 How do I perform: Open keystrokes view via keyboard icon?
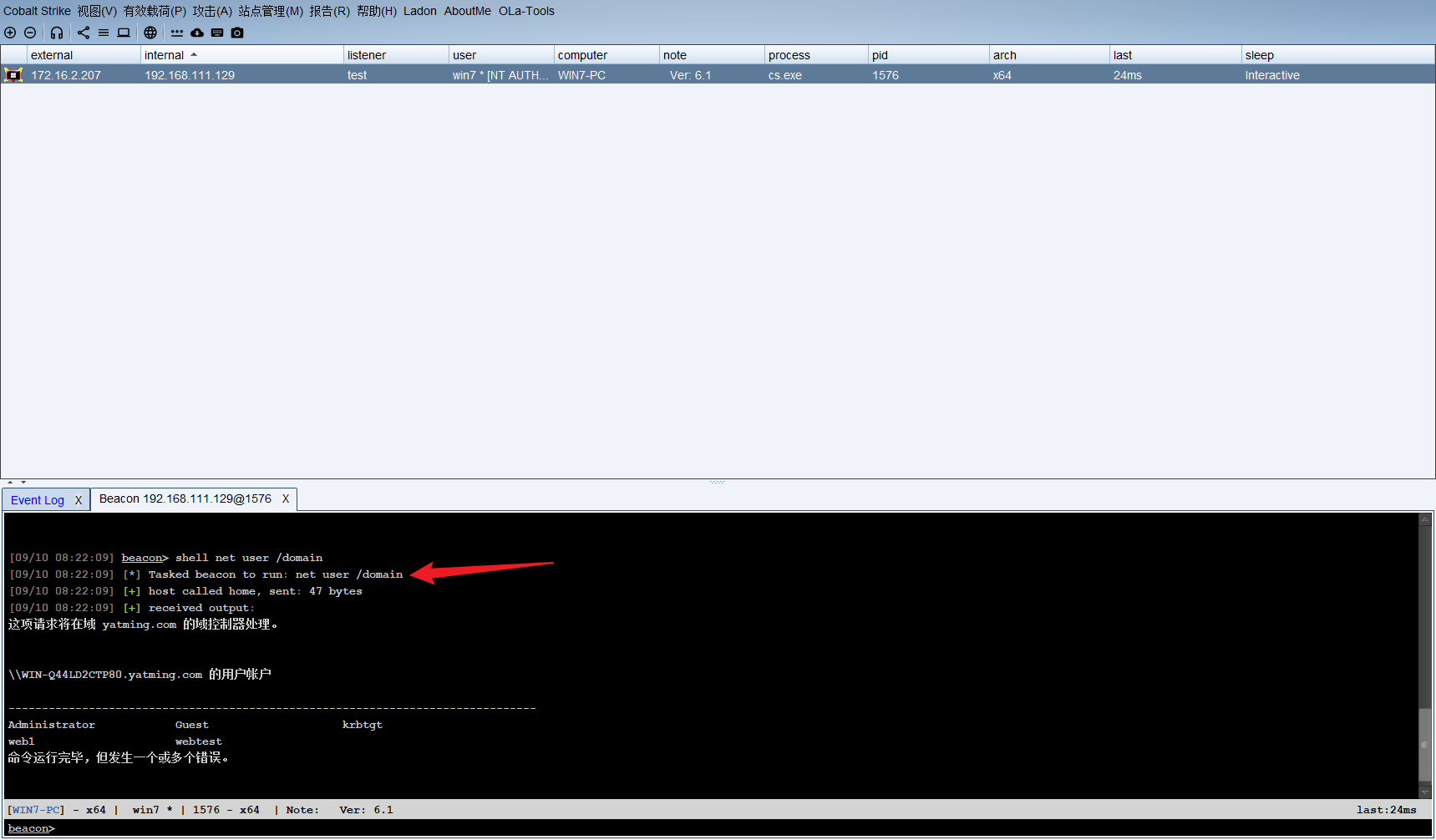[217, 33]
